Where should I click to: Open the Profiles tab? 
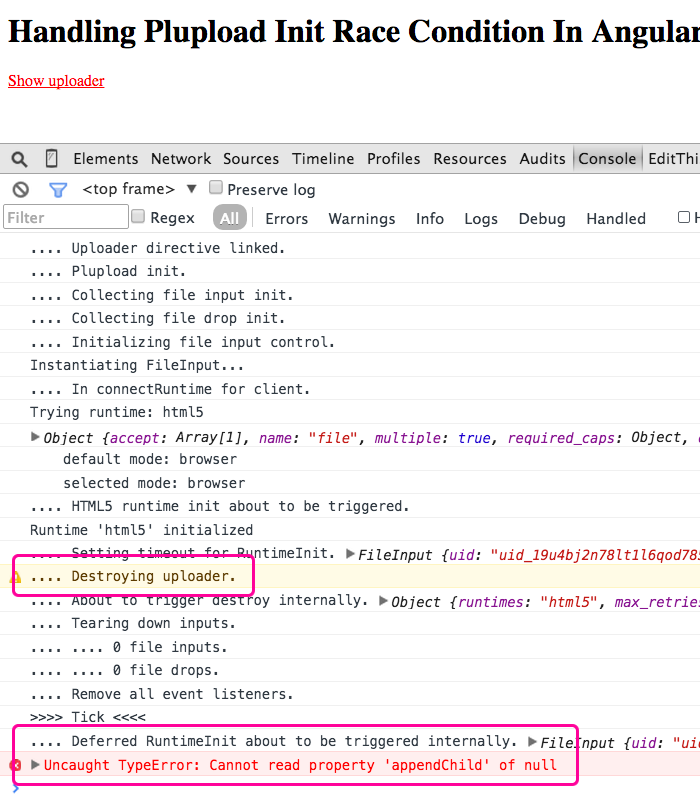[x=393, y=159]
